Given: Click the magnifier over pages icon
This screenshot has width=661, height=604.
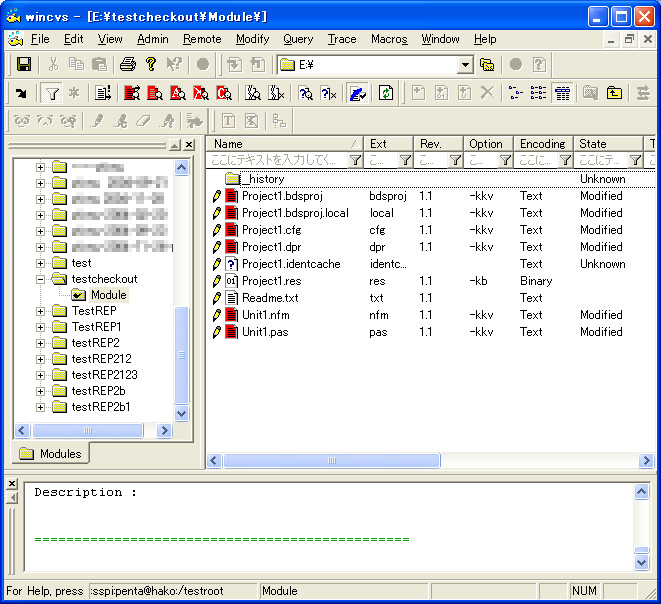Looking at the screenshot, I should coord(253,93).
